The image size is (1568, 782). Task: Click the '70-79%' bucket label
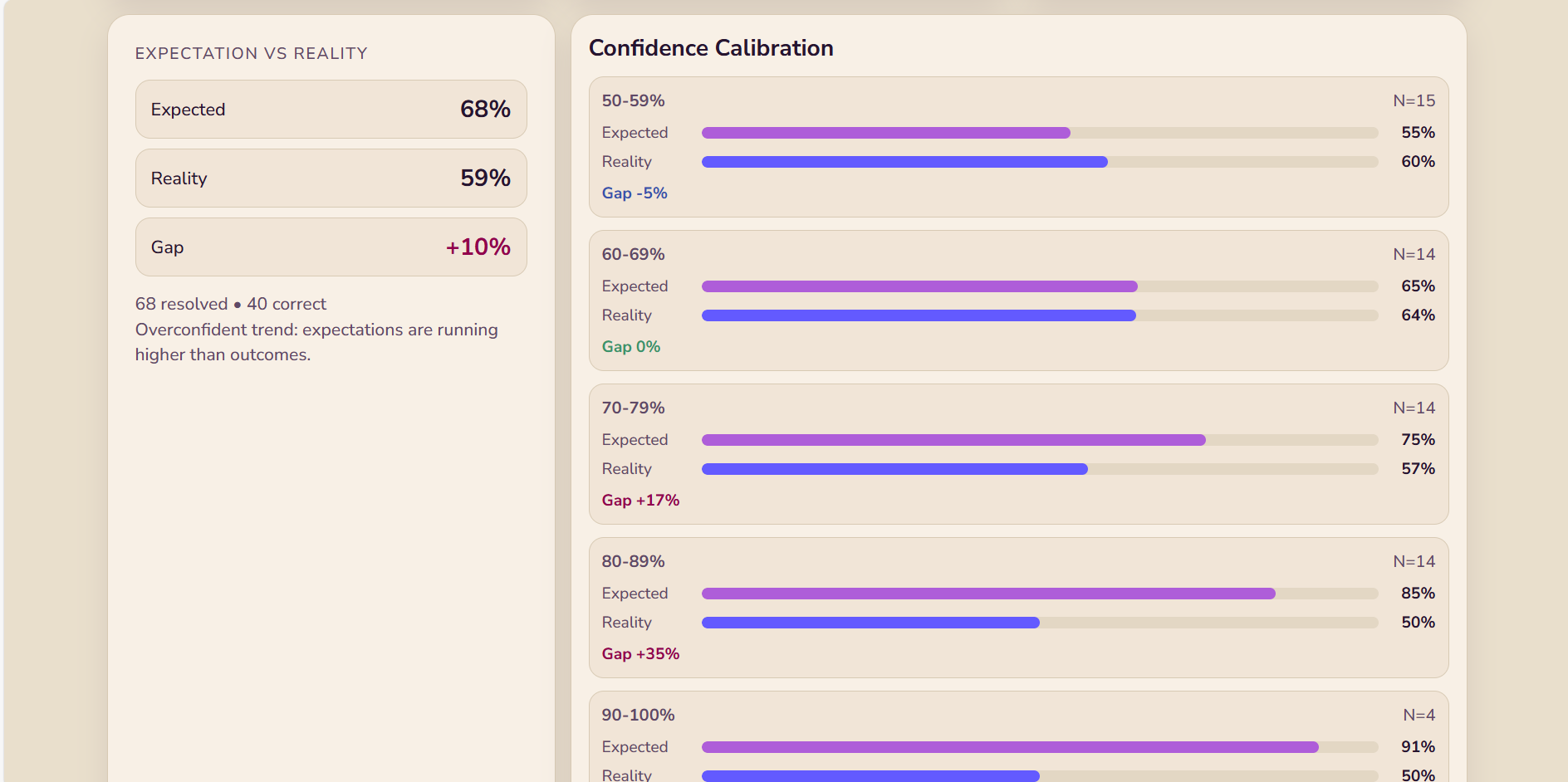(x=633, y=408)
